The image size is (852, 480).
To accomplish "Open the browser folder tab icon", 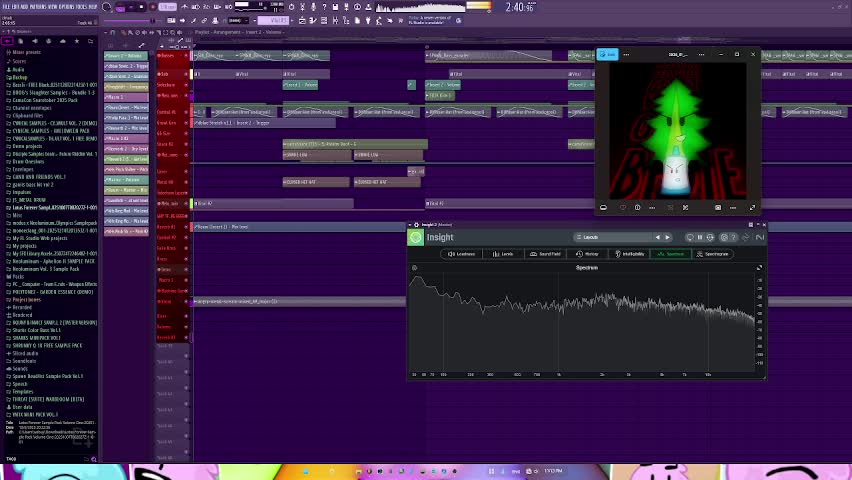I will [90, 41].
